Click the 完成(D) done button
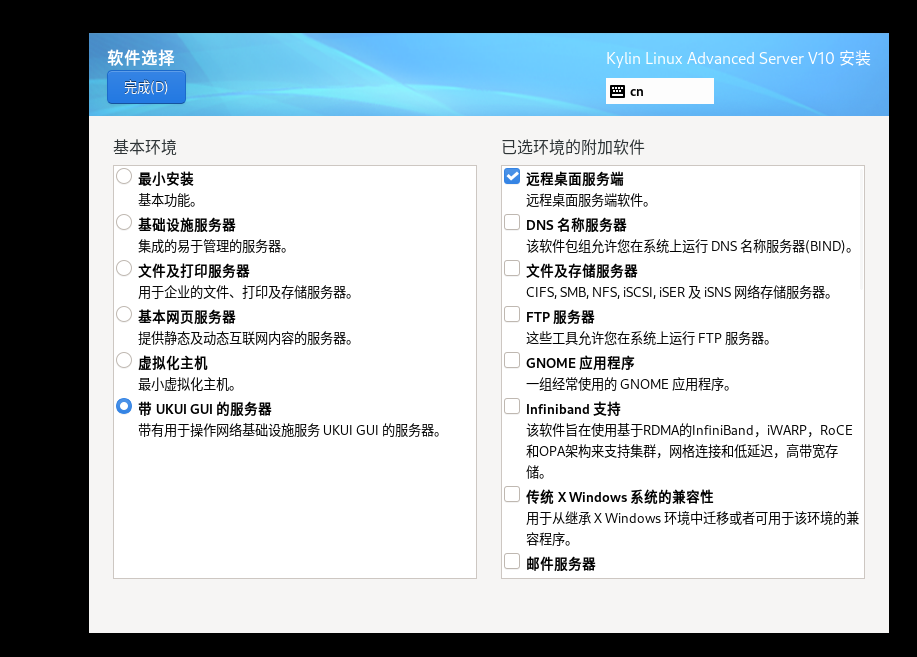Viewport: 917px width, 657px height. pos(146,87)
